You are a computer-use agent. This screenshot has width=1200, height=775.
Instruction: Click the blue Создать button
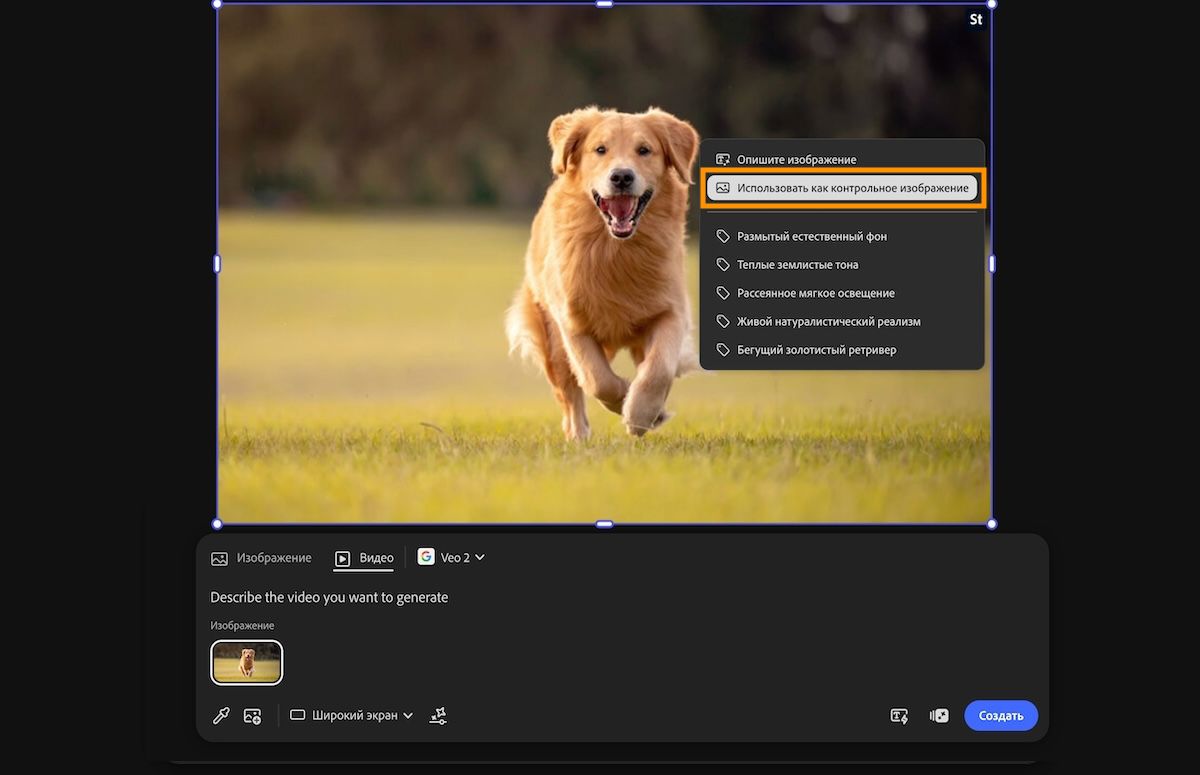click(x=1001, y=716)
